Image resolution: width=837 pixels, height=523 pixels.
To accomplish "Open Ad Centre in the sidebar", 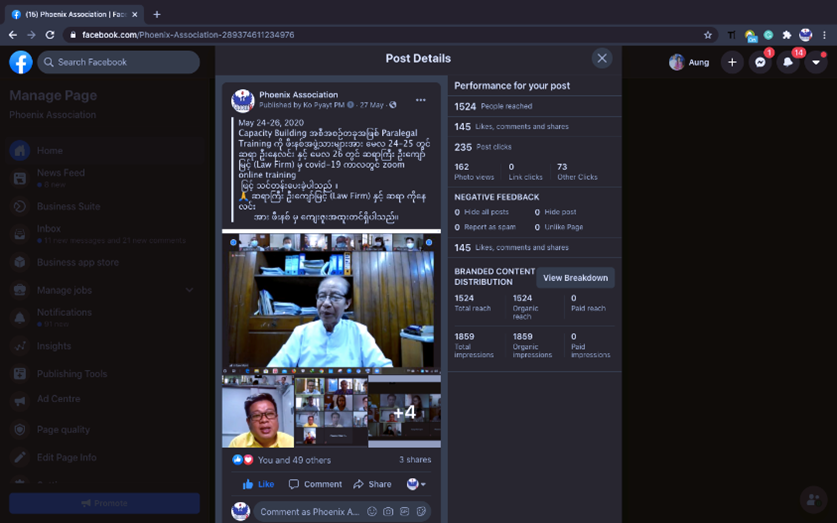I will click(x=104, y=399).
